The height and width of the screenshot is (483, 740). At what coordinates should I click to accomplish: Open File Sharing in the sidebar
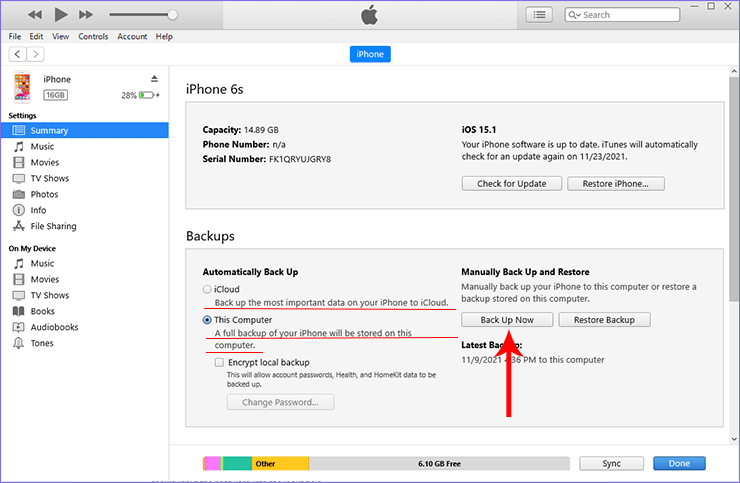53,226
